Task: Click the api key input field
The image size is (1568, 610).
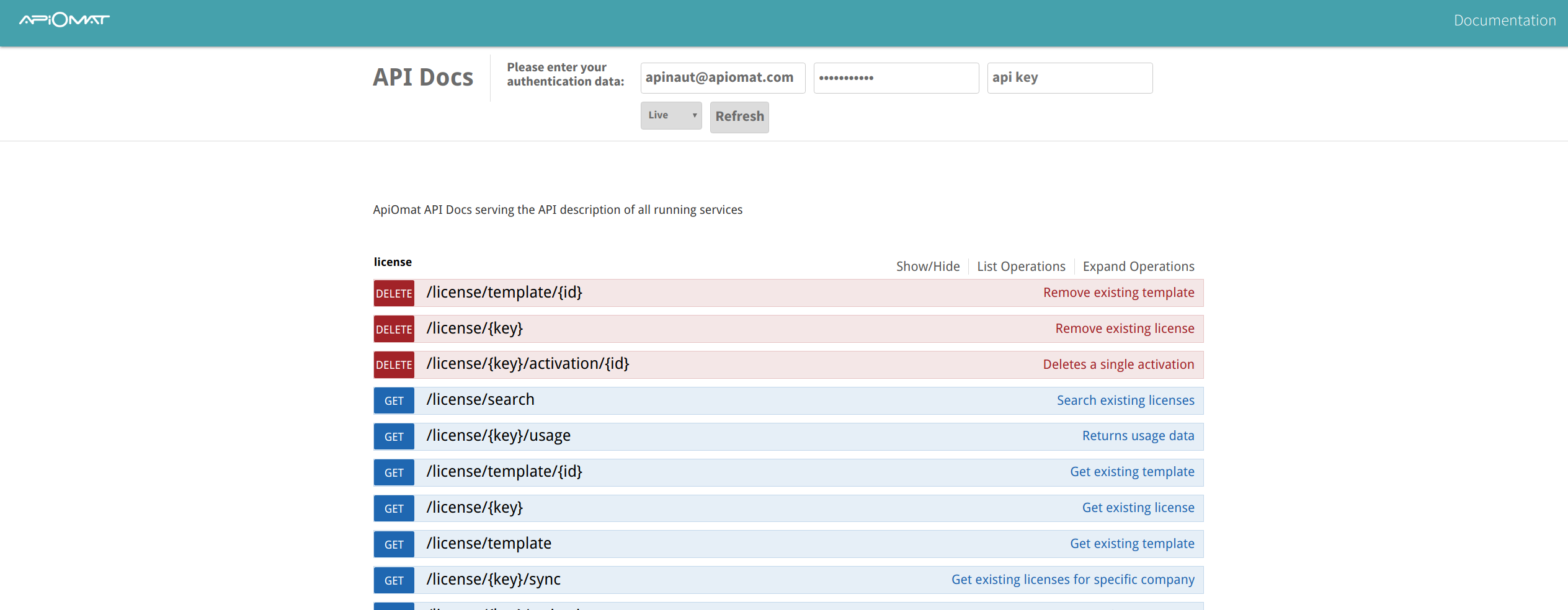Action: coord(1070,78)
